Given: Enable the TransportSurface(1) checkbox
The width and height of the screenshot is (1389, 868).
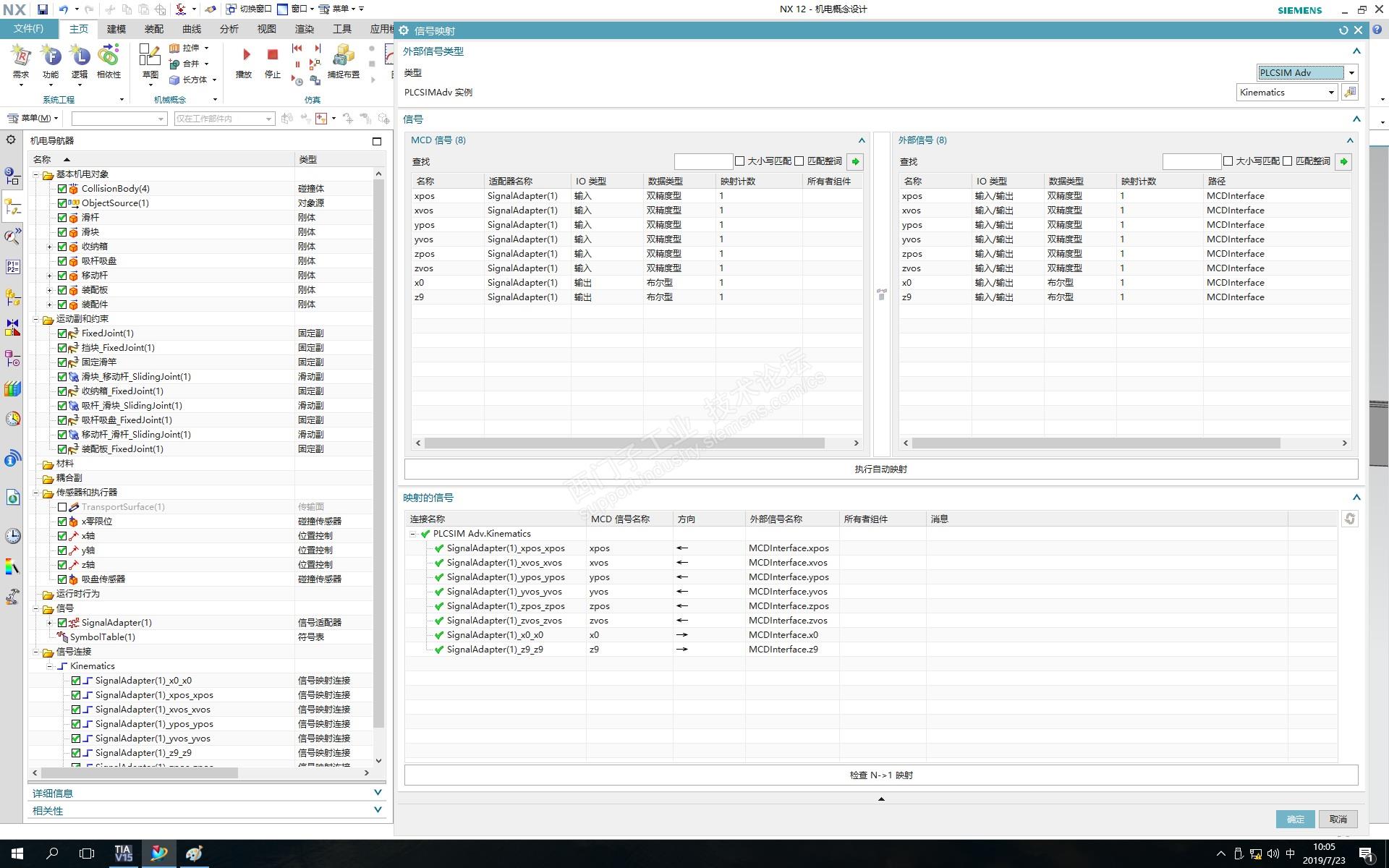Looking at the screenshot, I should [62, 507].
